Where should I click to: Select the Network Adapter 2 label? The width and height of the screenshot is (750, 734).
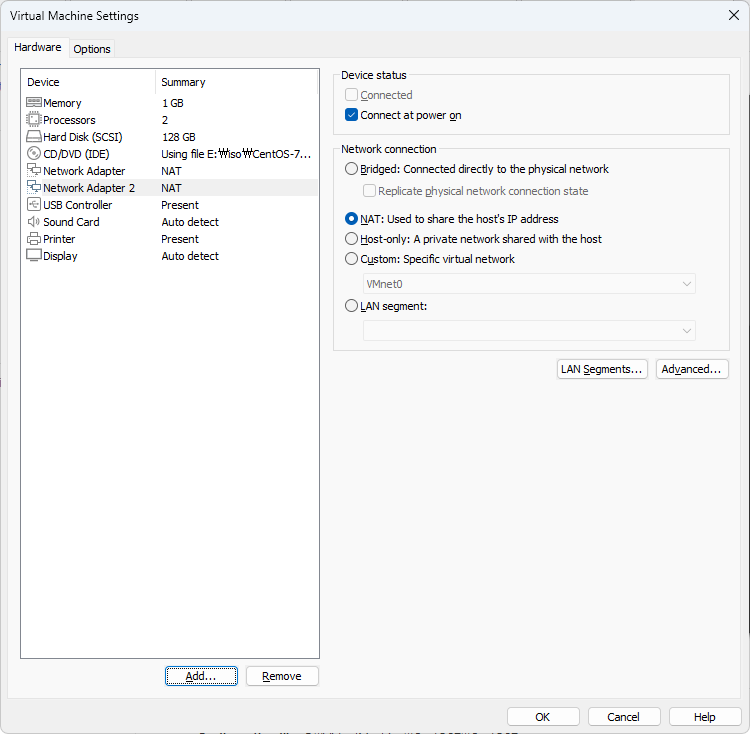pos(89,188)
